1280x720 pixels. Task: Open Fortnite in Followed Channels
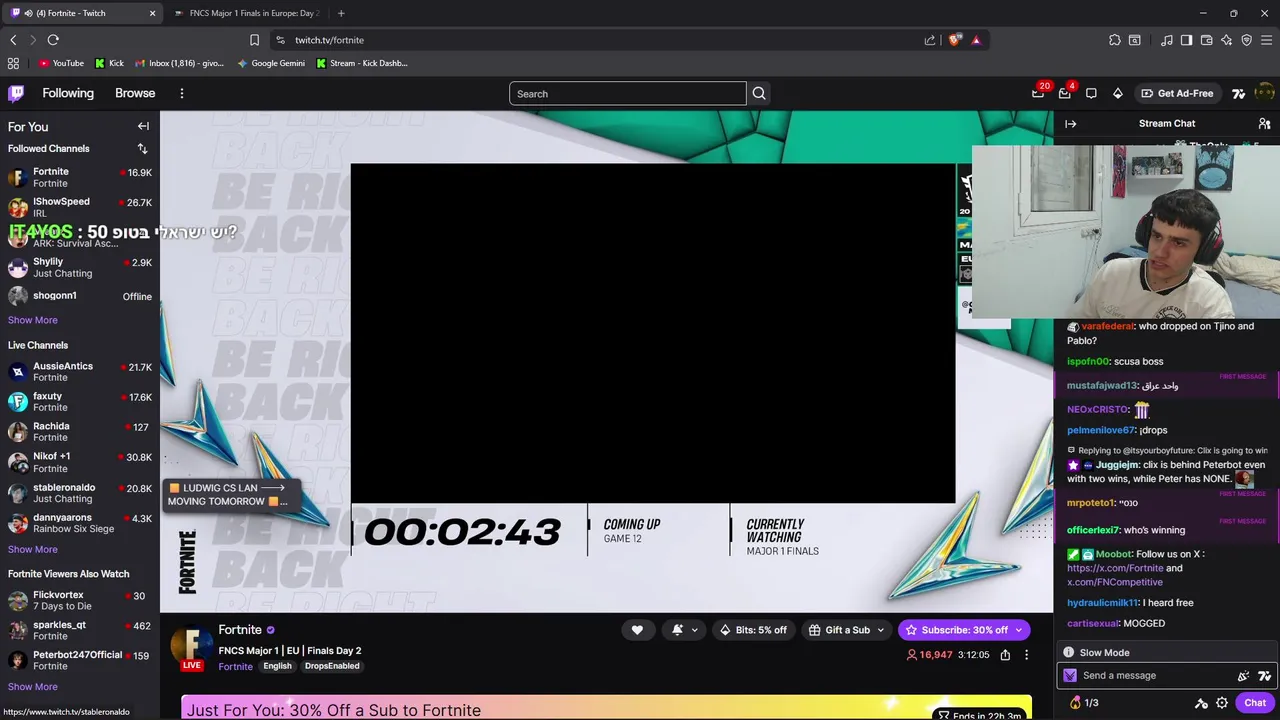click(x=80, y=177)
